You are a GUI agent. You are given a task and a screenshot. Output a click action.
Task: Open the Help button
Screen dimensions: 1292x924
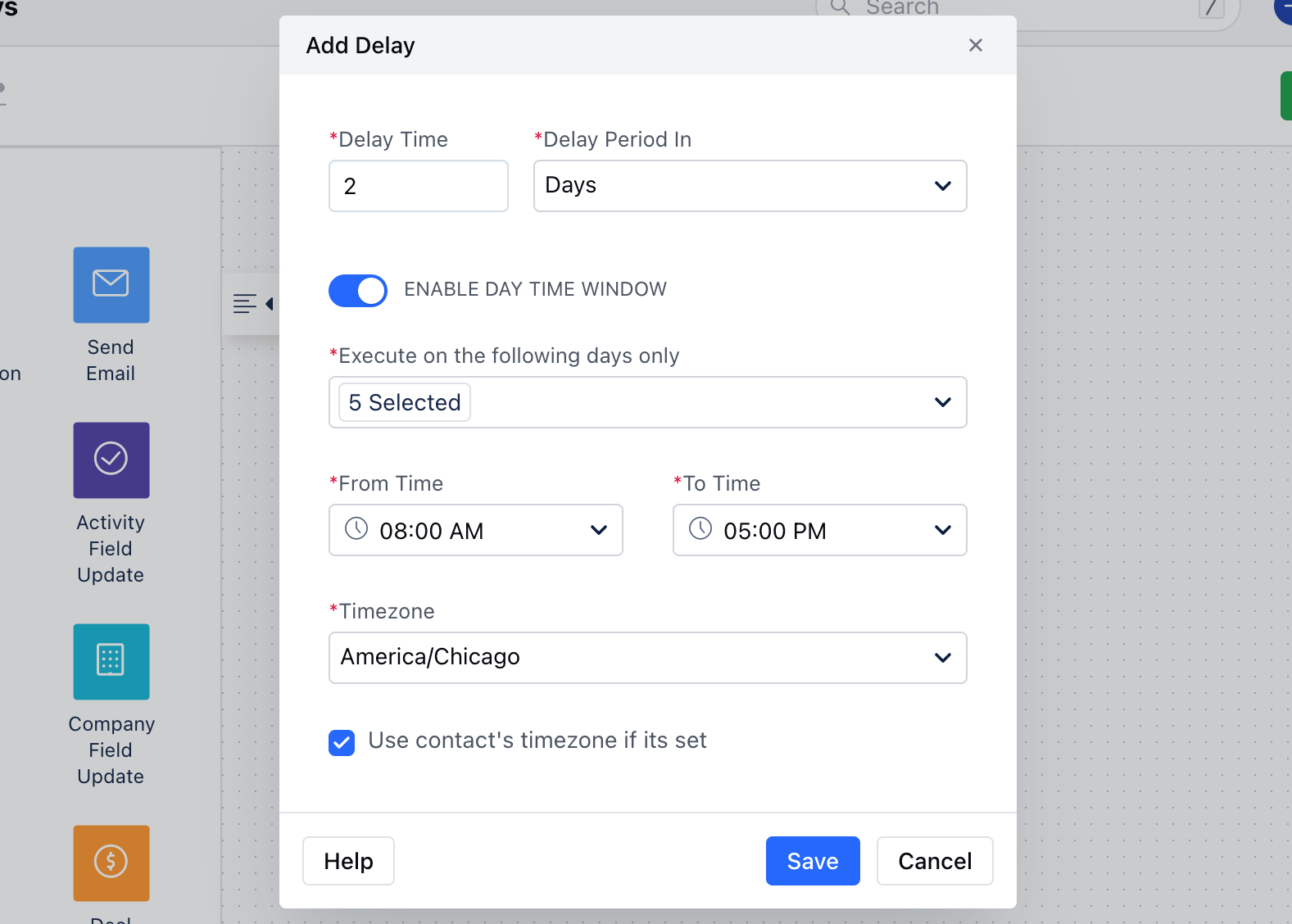(x=348, y=861)
